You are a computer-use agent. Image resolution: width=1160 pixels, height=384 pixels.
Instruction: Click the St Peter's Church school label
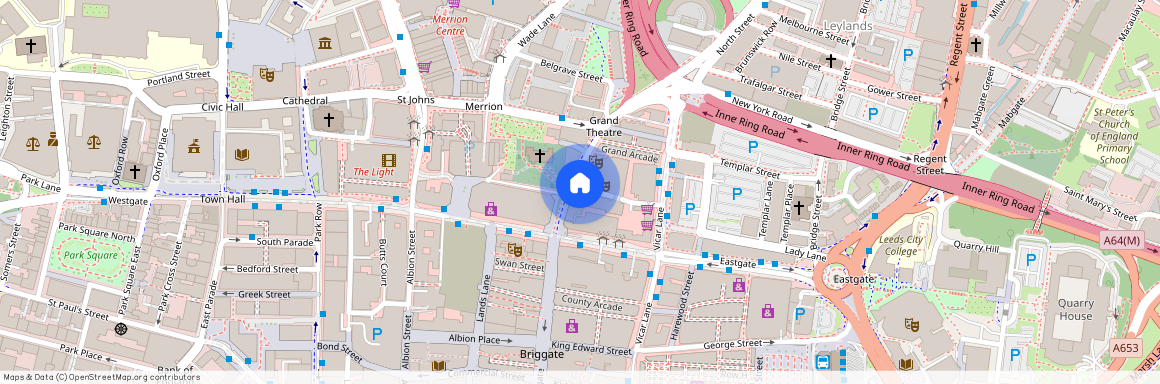[x=1116, y=137]
